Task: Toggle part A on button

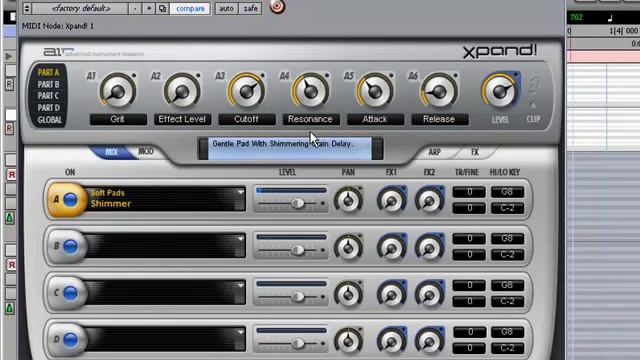Action: pyautogui.click(x=70, y=200)
